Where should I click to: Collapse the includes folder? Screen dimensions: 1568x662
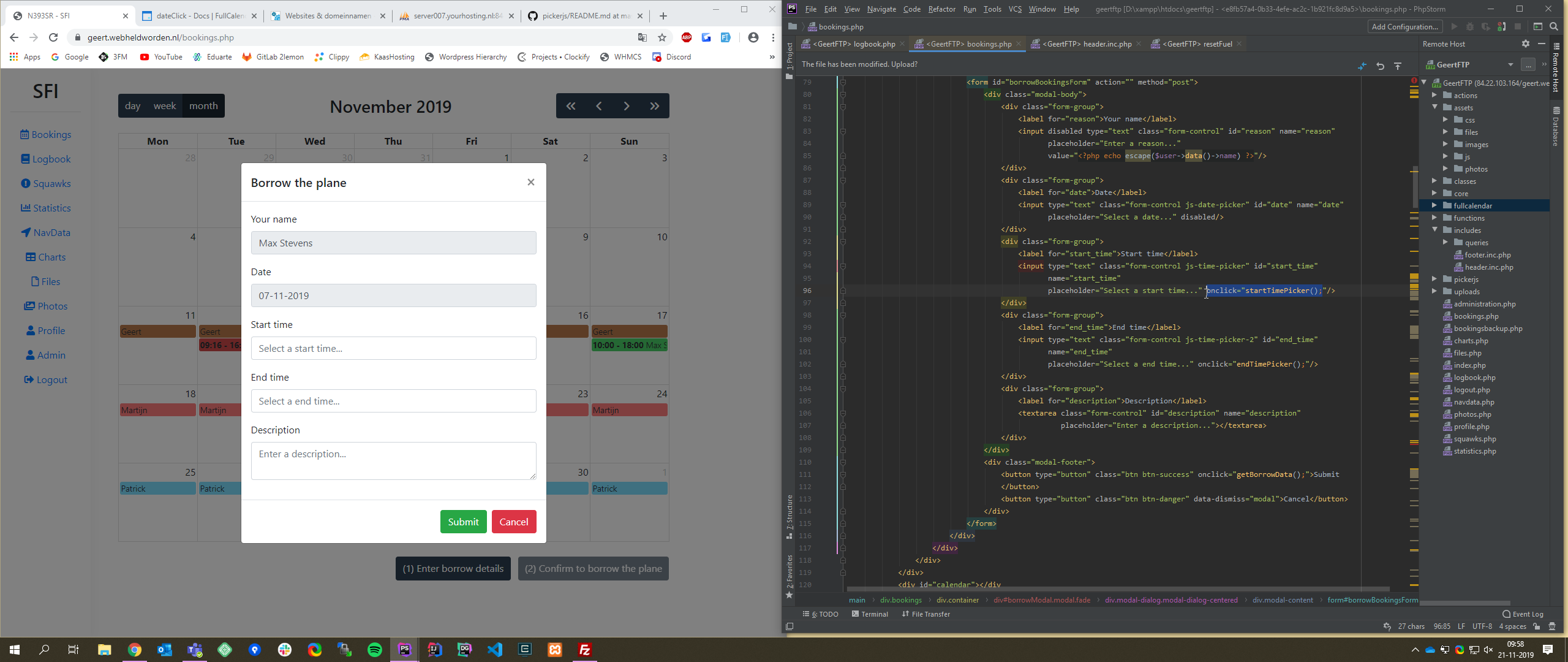[1434, 230]
